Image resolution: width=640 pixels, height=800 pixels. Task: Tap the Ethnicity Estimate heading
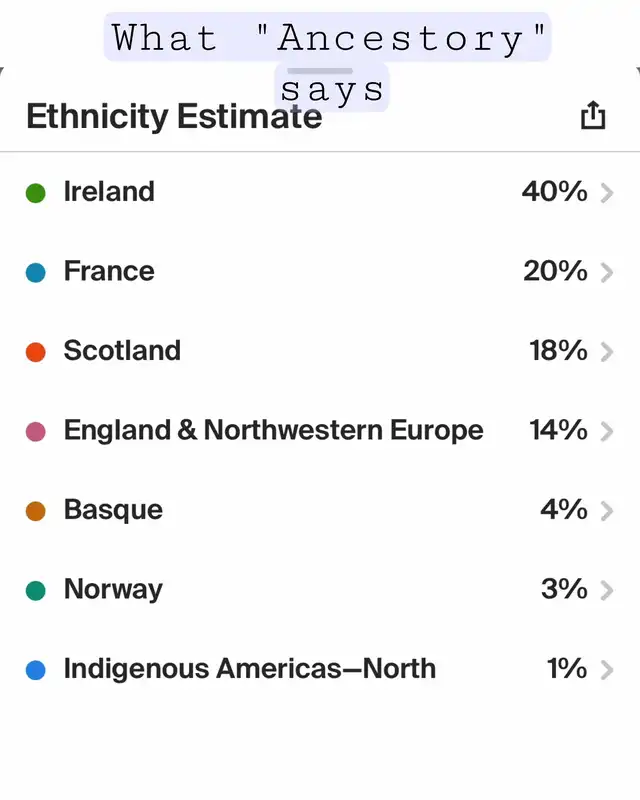174,116
